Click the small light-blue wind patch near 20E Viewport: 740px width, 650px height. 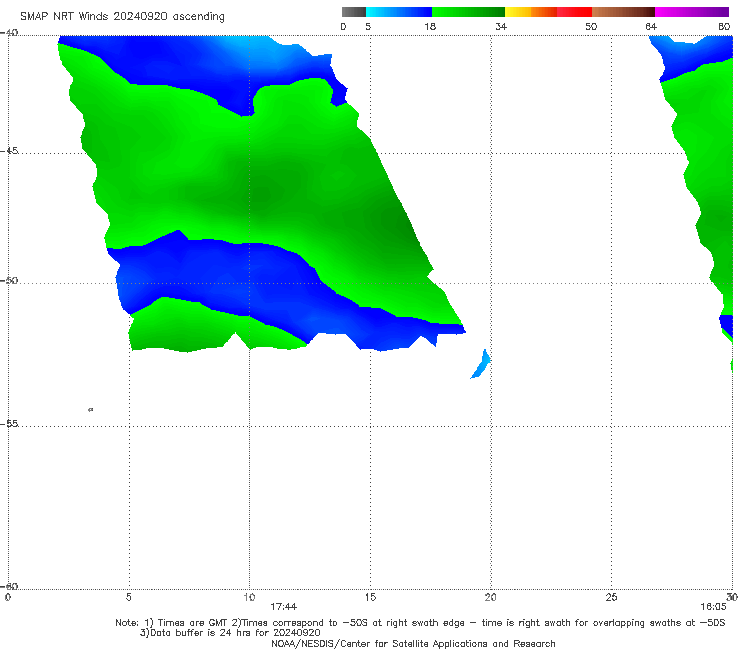coord(481,364)
